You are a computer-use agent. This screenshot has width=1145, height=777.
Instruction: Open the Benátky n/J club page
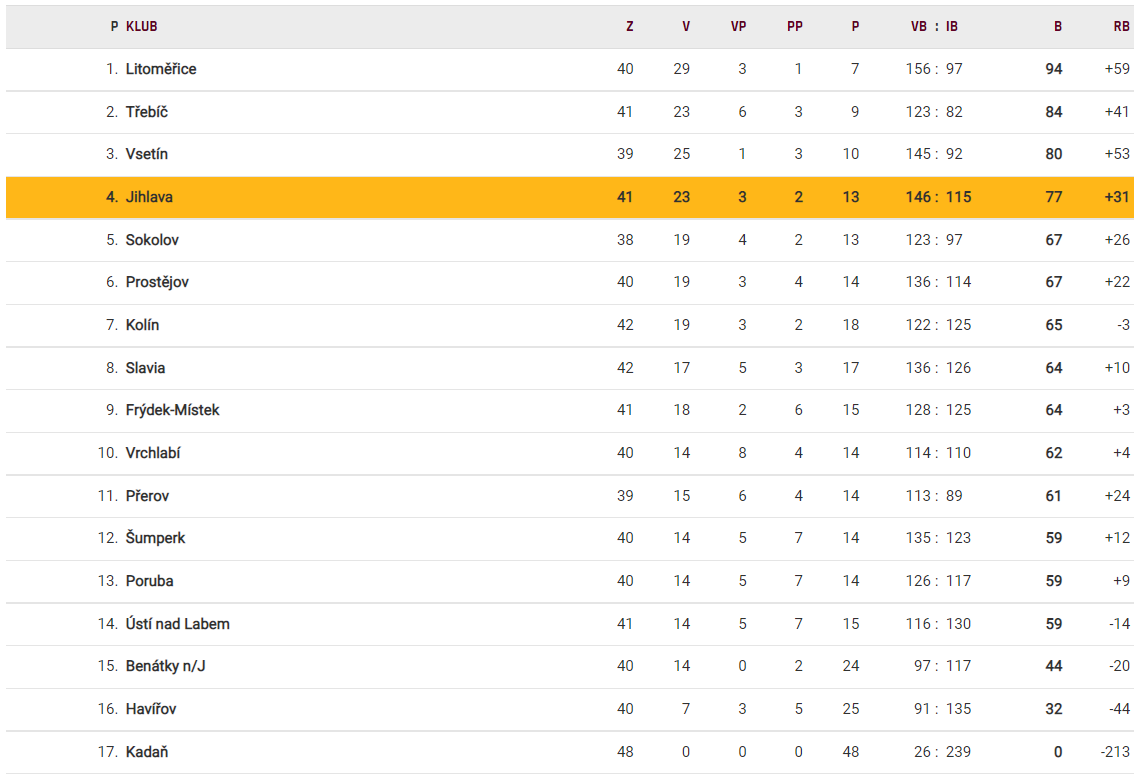click(166, 666)
